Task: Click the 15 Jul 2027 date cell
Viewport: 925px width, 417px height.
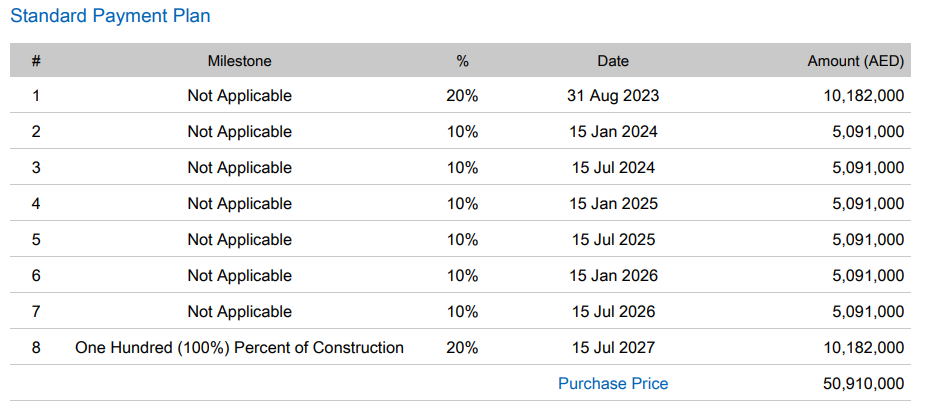Action: 613,348
